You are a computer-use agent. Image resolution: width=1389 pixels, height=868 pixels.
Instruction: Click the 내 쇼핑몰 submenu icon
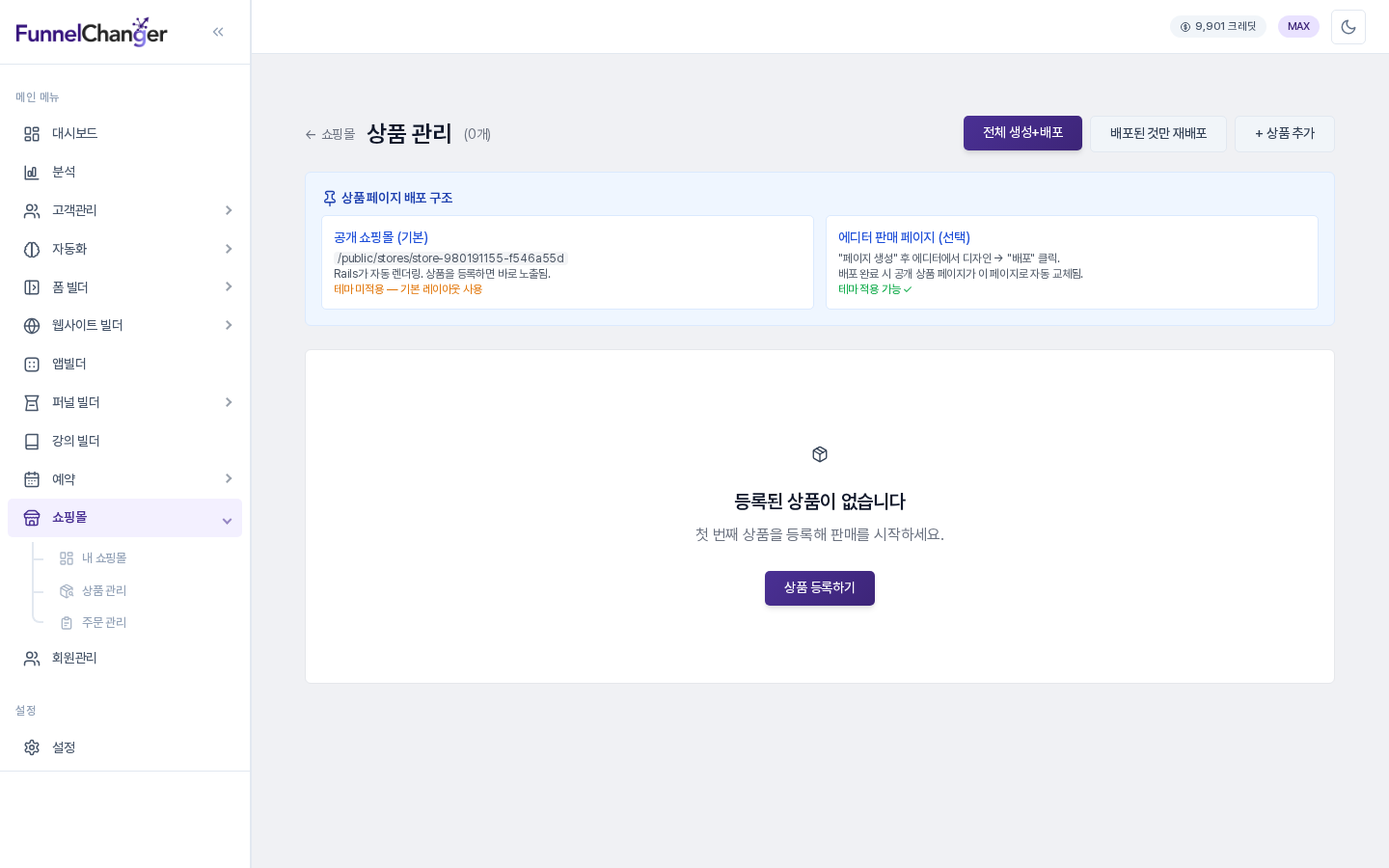tap(67, 558)
